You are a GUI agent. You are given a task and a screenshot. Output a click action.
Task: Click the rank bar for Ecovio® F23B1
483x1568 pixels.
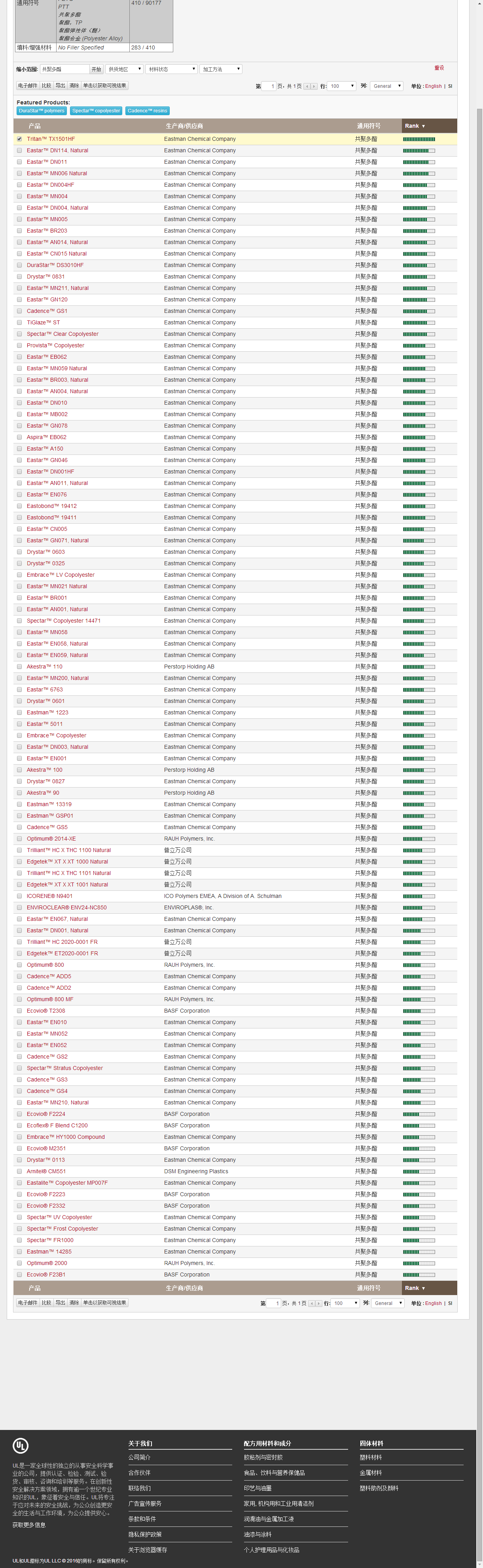click(419, 1274)
